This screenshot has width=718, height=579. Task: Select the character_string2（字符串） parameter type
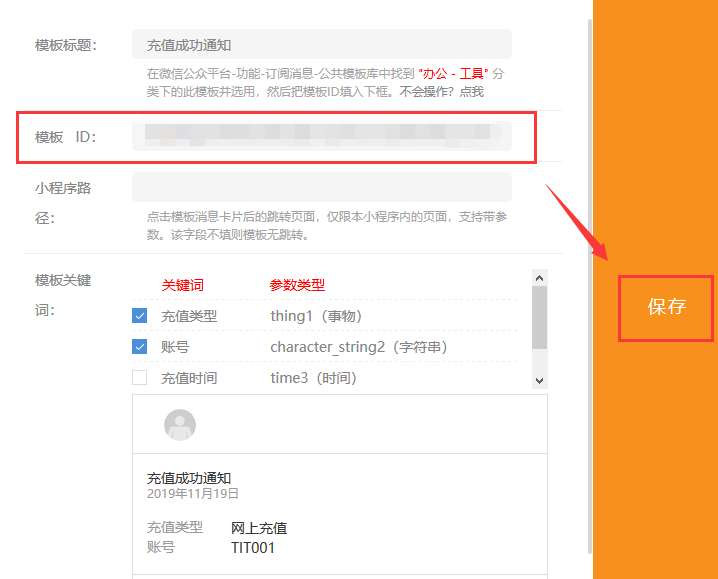pos(358,347)
